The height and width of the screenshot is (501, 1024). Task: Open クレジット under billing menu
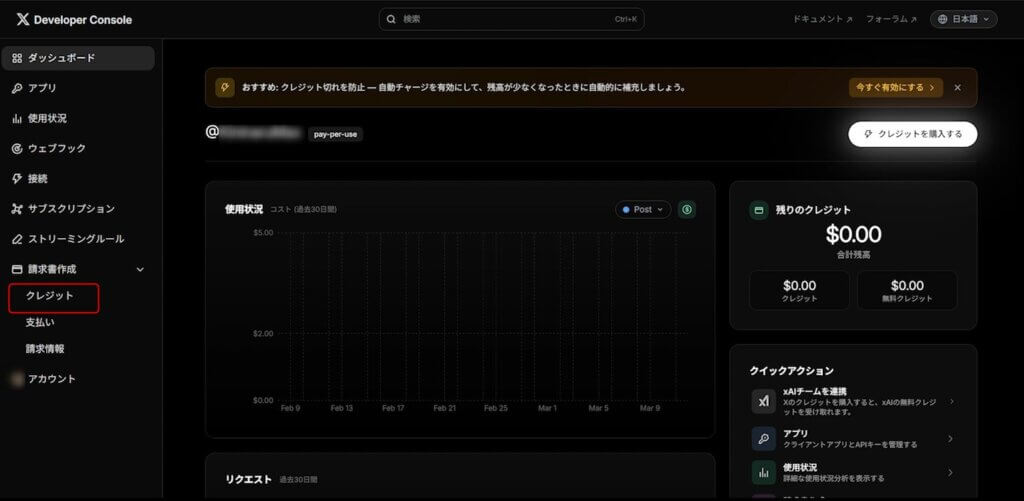(50, 296)
